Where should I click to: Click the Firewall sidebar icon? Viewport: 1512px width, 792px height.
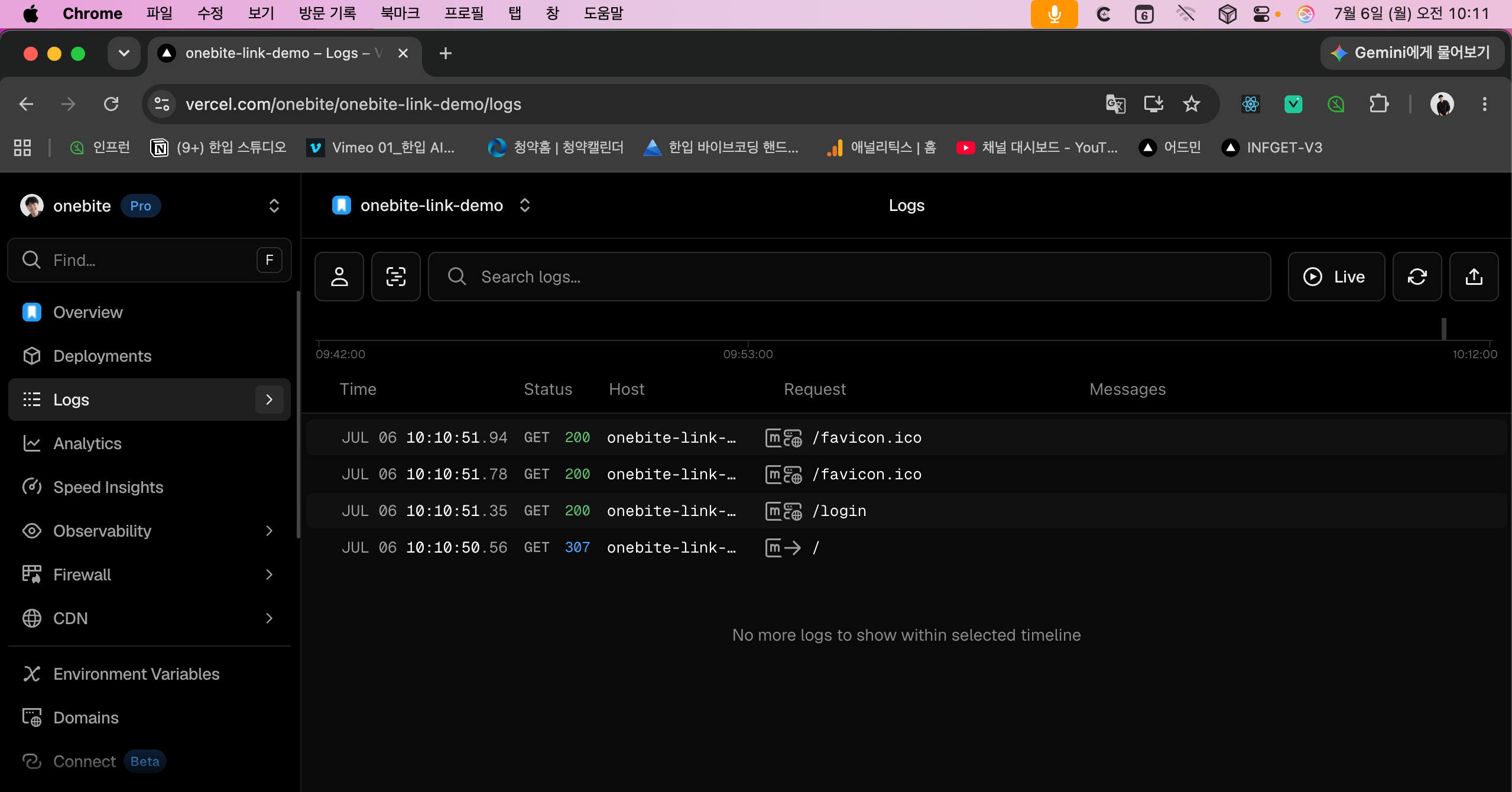tap(32, 574)
